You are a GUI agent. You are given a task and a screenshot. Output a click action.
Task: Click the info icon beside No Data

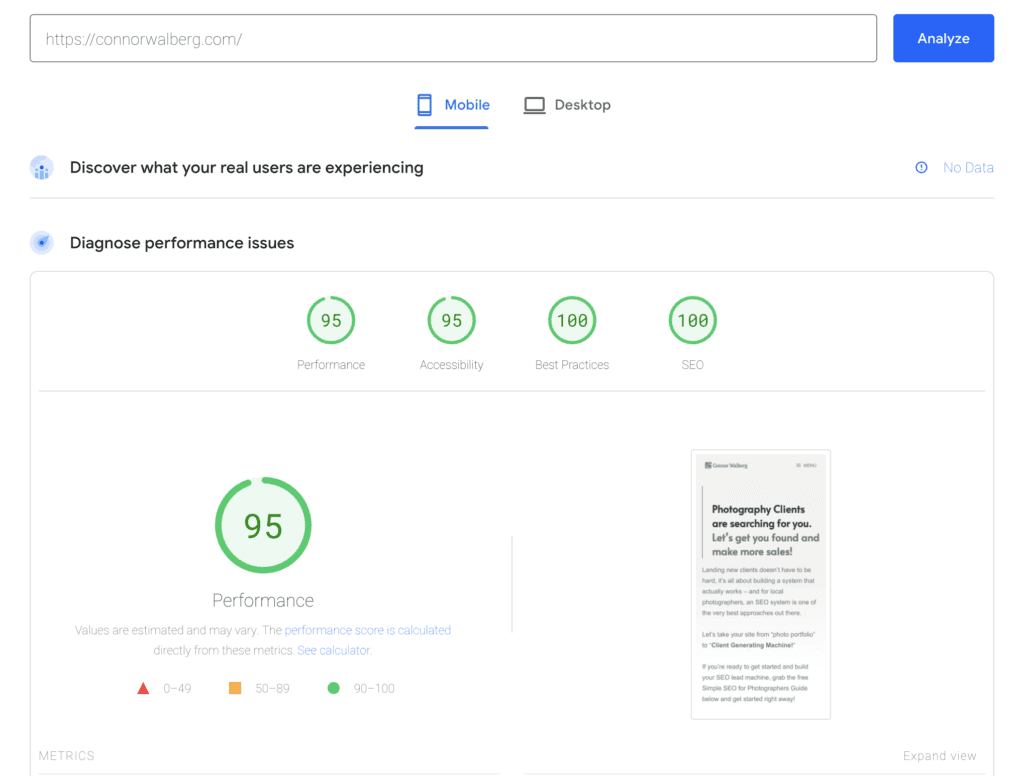point(920,167)
